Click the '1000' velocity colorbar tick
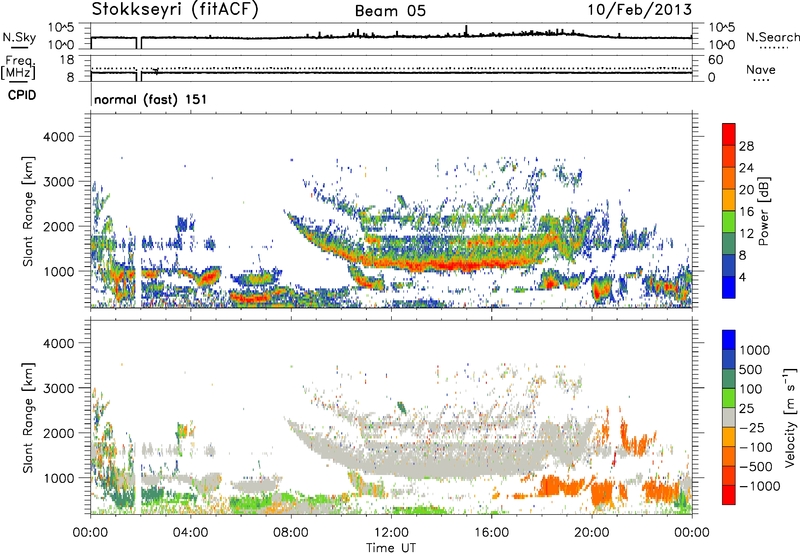 (x=754, y=350)
